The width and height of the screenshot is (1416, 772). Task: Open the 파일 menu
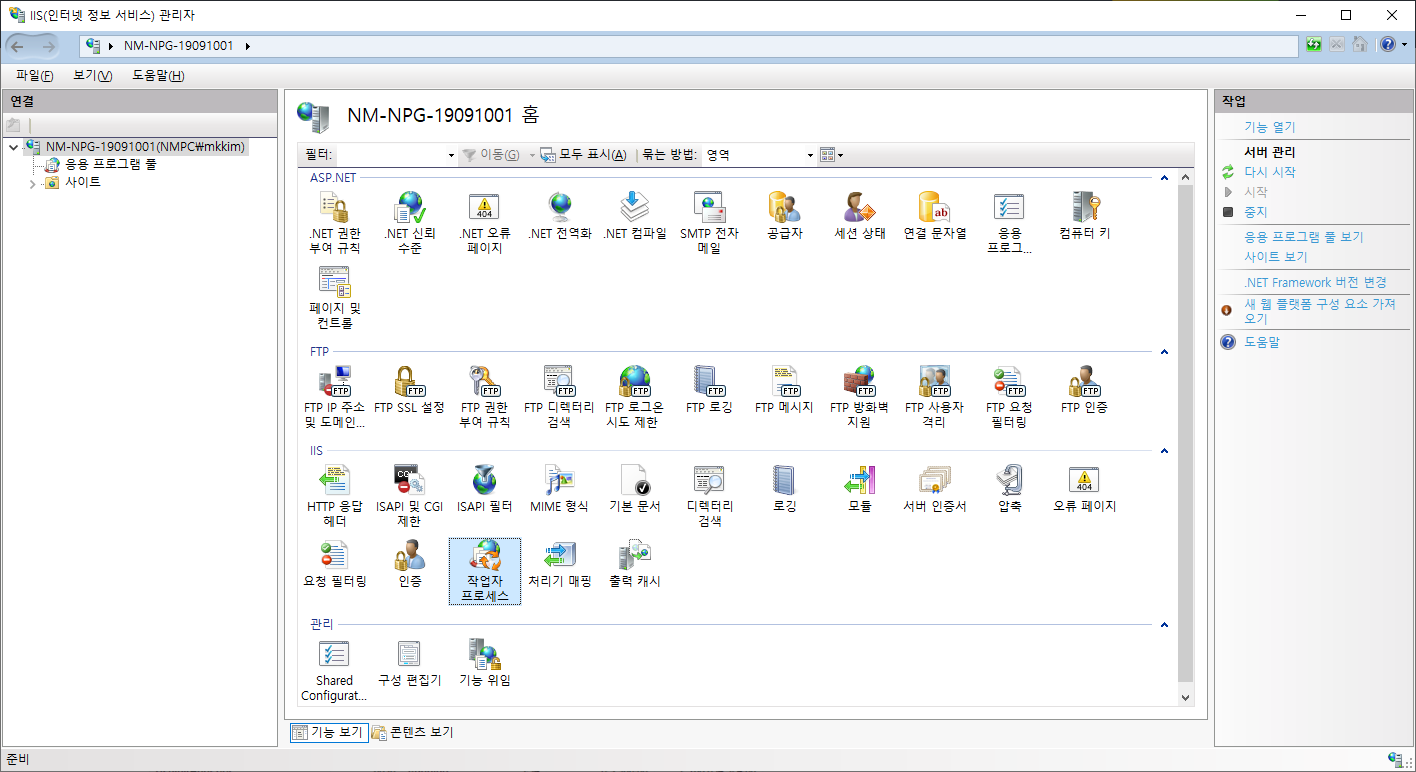coord(35,76)
